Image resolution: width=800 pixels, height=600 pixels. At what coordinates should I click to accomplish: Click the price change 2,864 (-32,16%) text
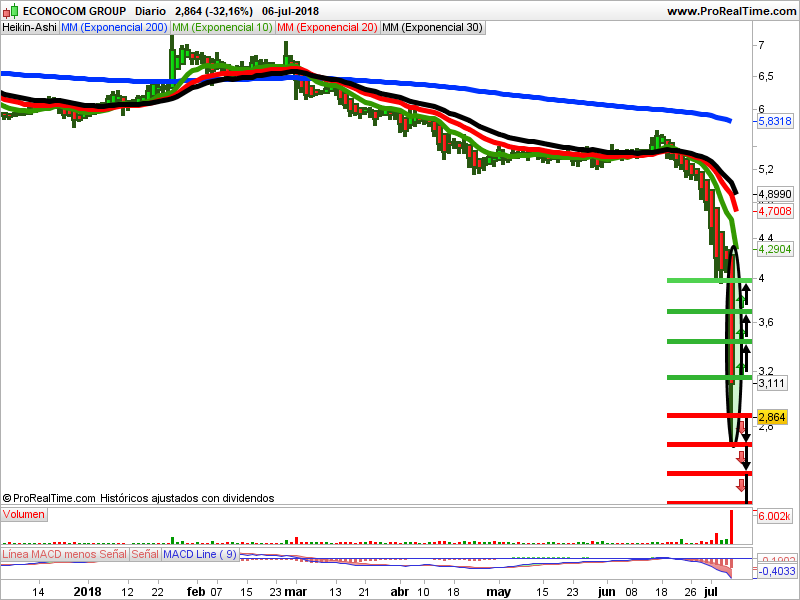click(214, 11)
